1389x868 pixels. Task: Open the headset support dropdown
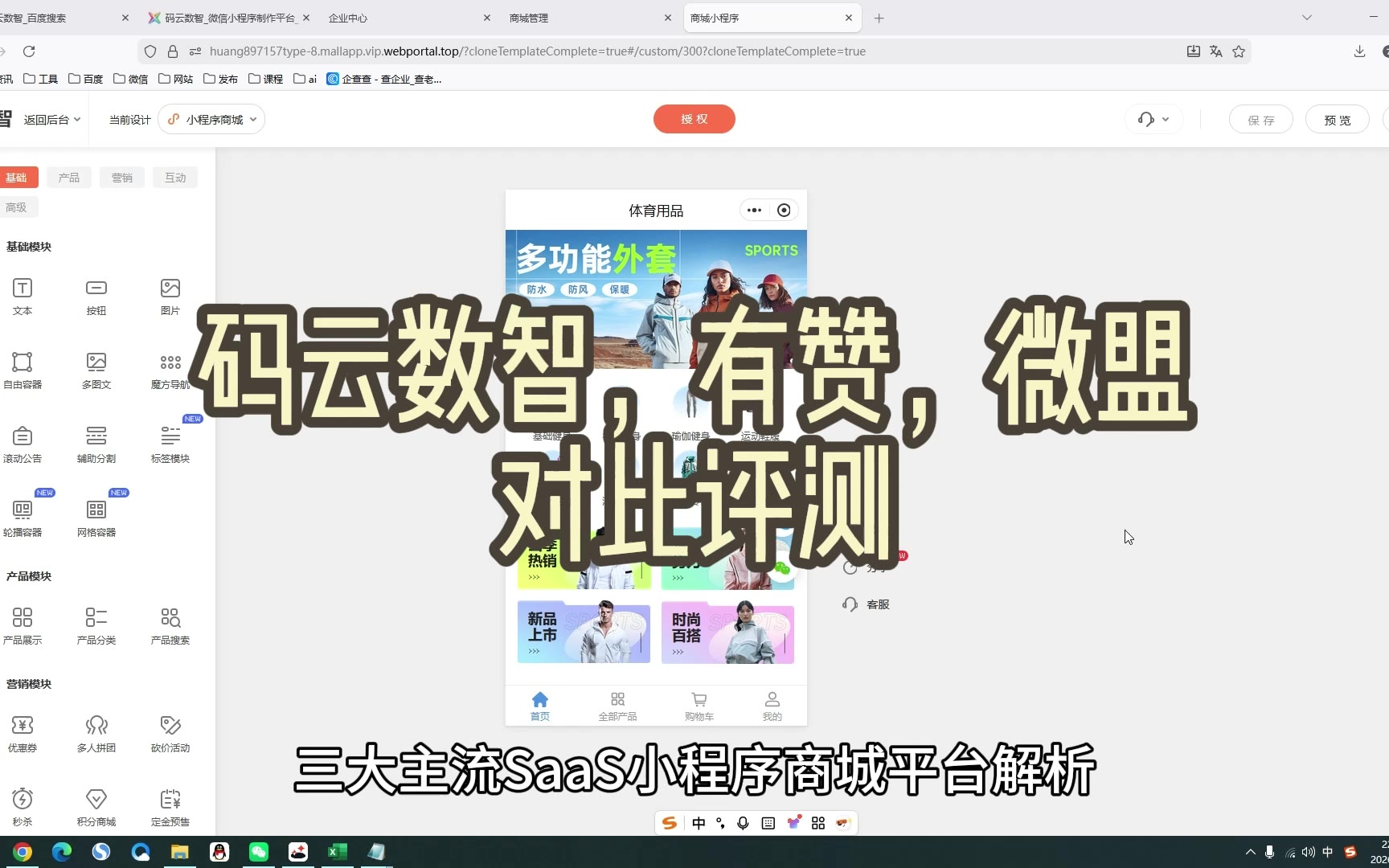coord(1153,120)
